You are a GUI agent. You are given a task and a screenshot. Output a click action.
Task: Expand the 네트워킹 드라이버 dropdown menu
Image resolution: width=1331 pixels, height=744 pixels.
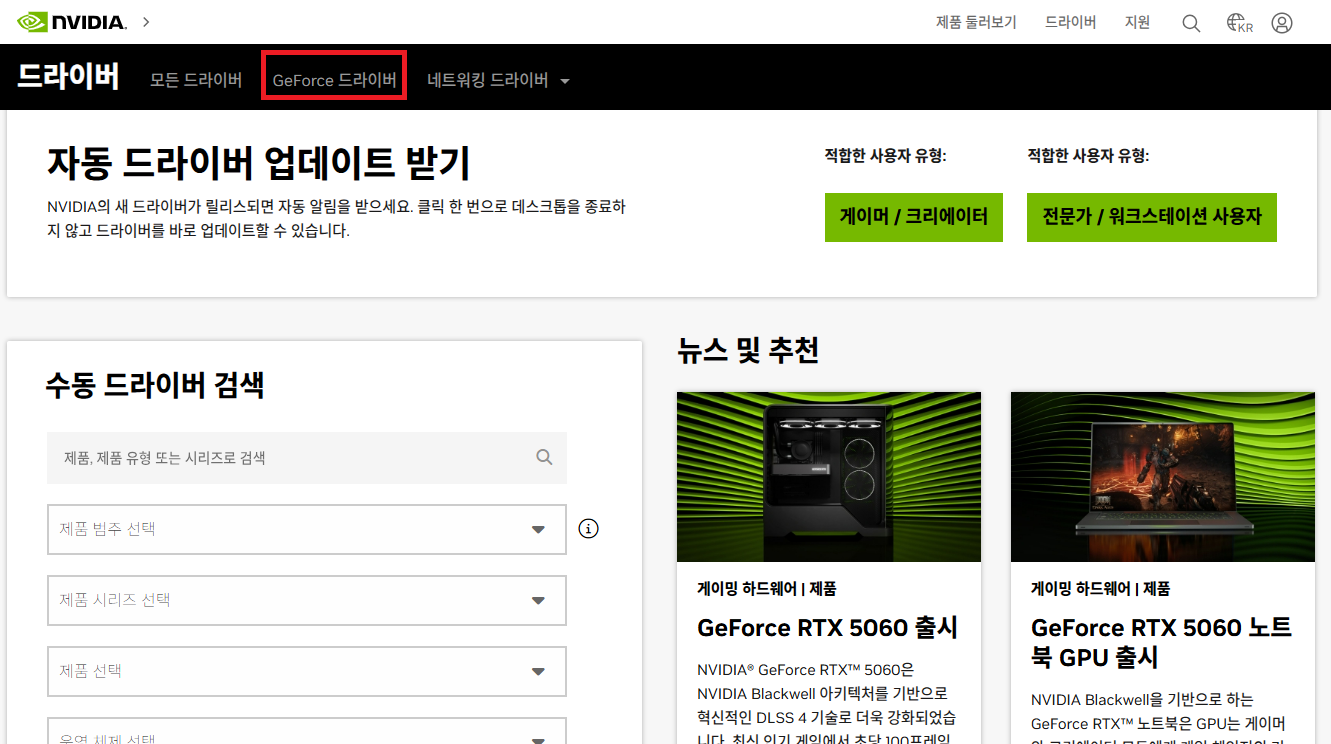click(498, 80)
